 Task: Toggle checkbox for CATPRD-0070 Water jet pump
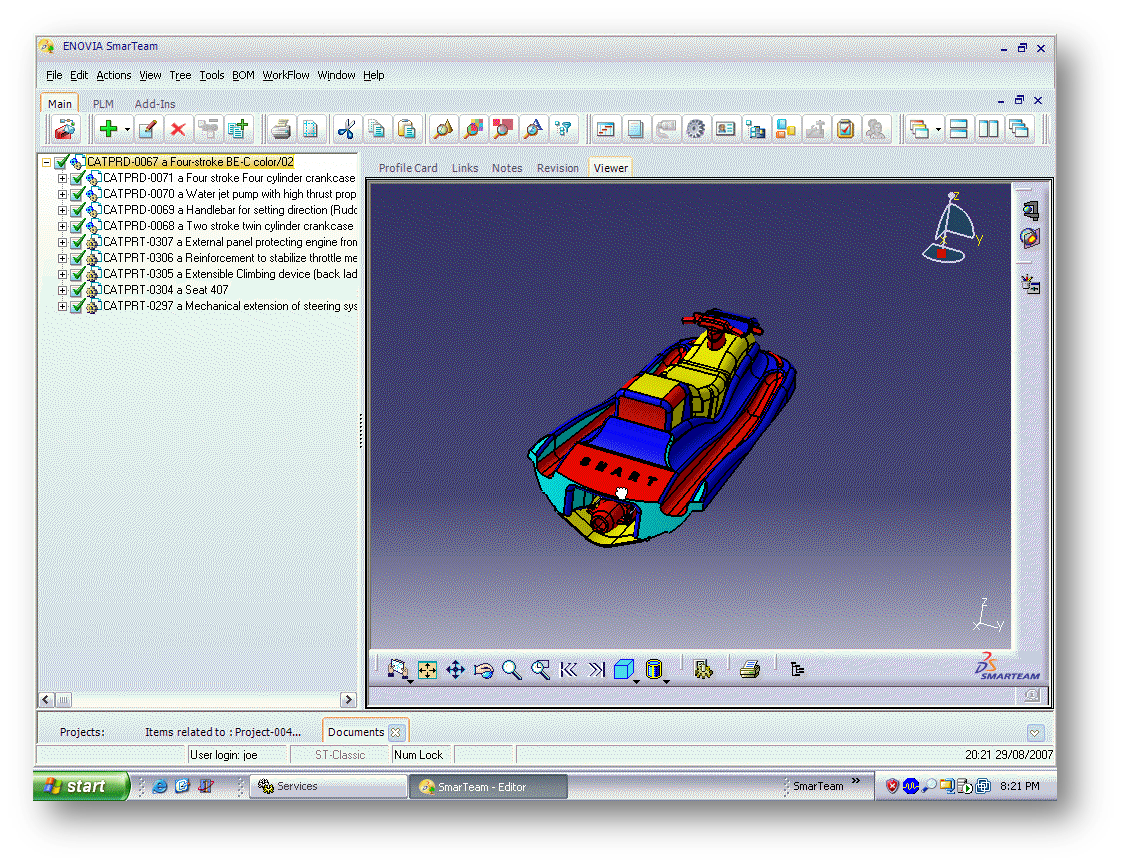pos(77,194)
